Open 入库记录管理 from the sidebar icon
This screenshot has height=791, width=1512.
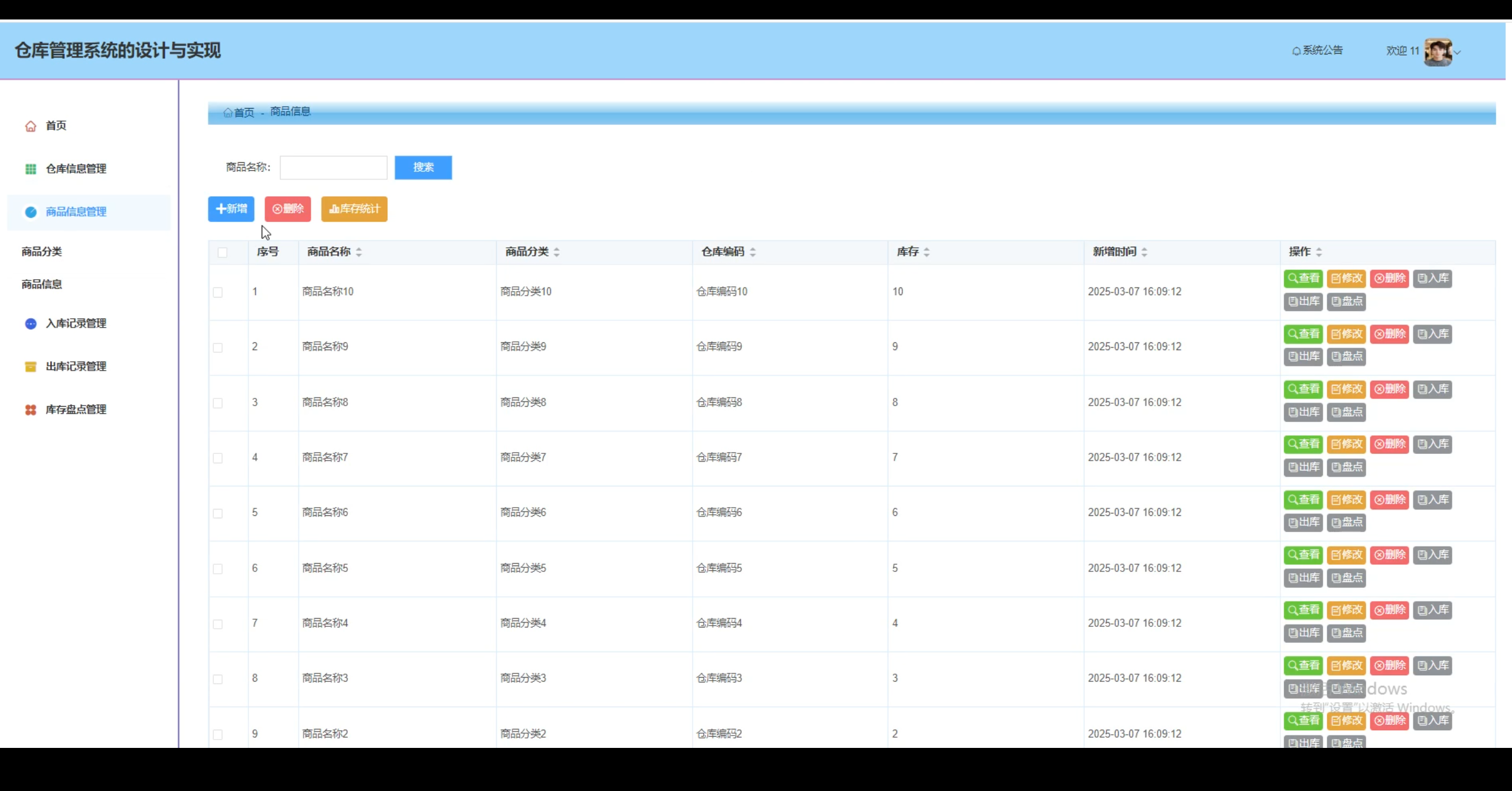click(x=31, y=323)
